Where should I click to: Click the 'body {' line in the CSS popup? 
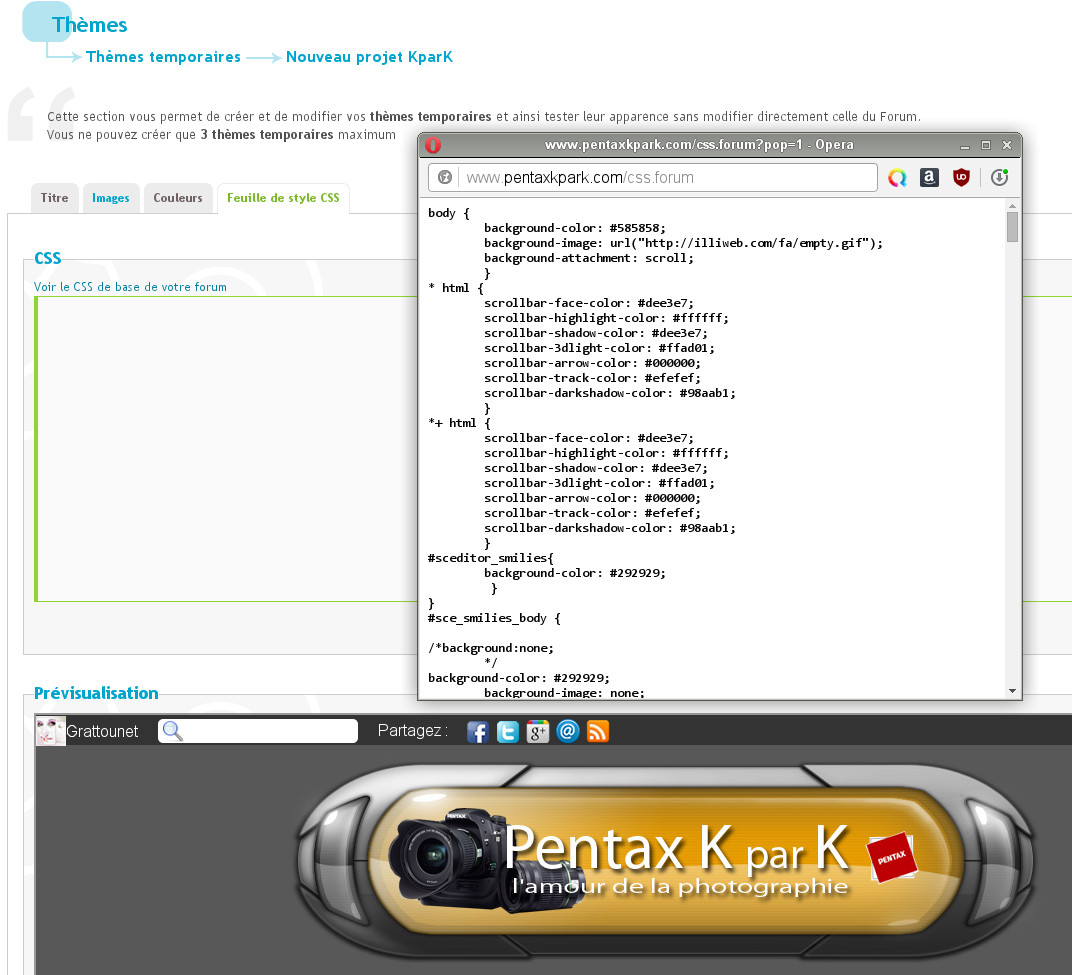point(448,213)
